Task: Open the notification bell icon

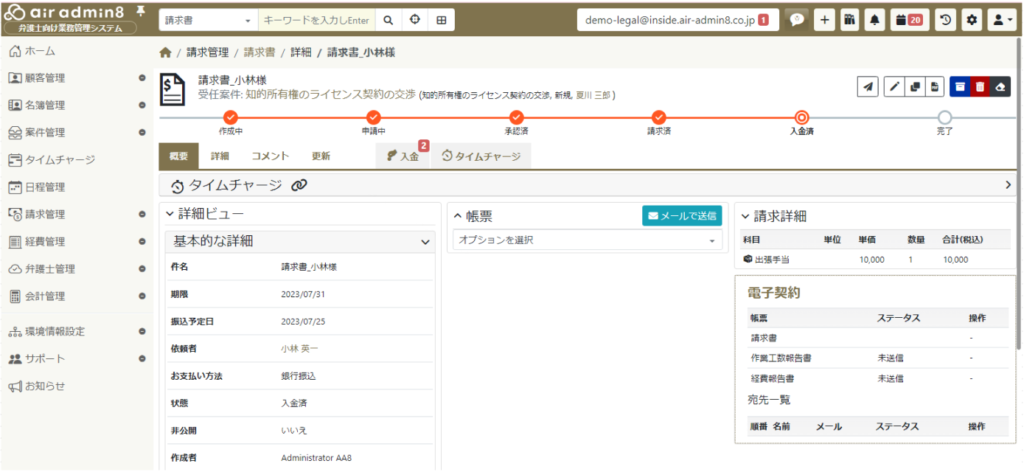Action: 876,20
